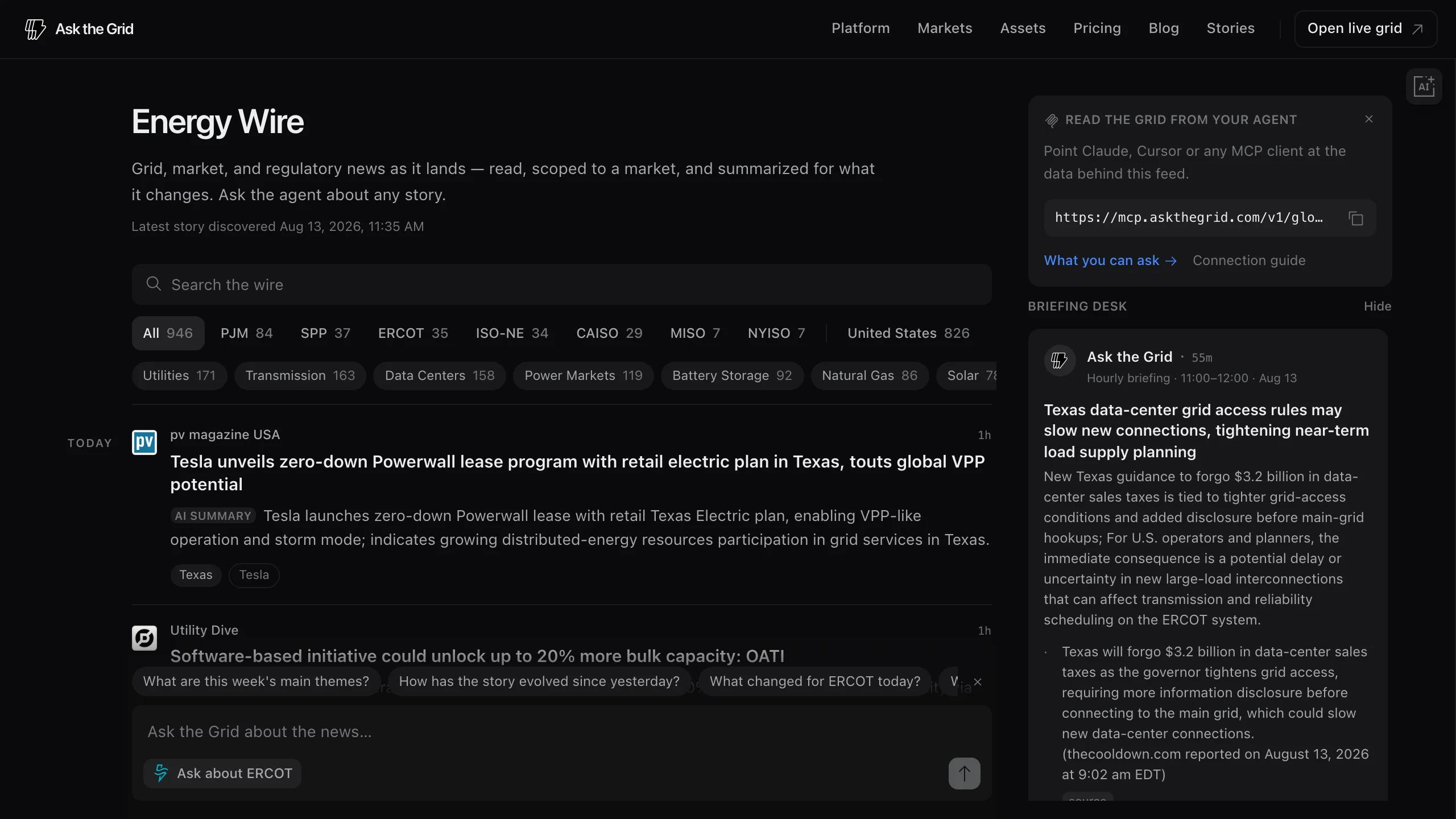Viewport: 1456px width, 819px height.
Task: Click the magnifier icon in search bar
Action: click(x=154, y=284)
